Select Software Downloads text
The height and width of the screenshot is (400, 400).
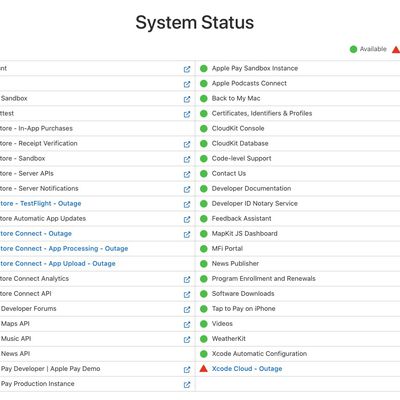[243, 293]
